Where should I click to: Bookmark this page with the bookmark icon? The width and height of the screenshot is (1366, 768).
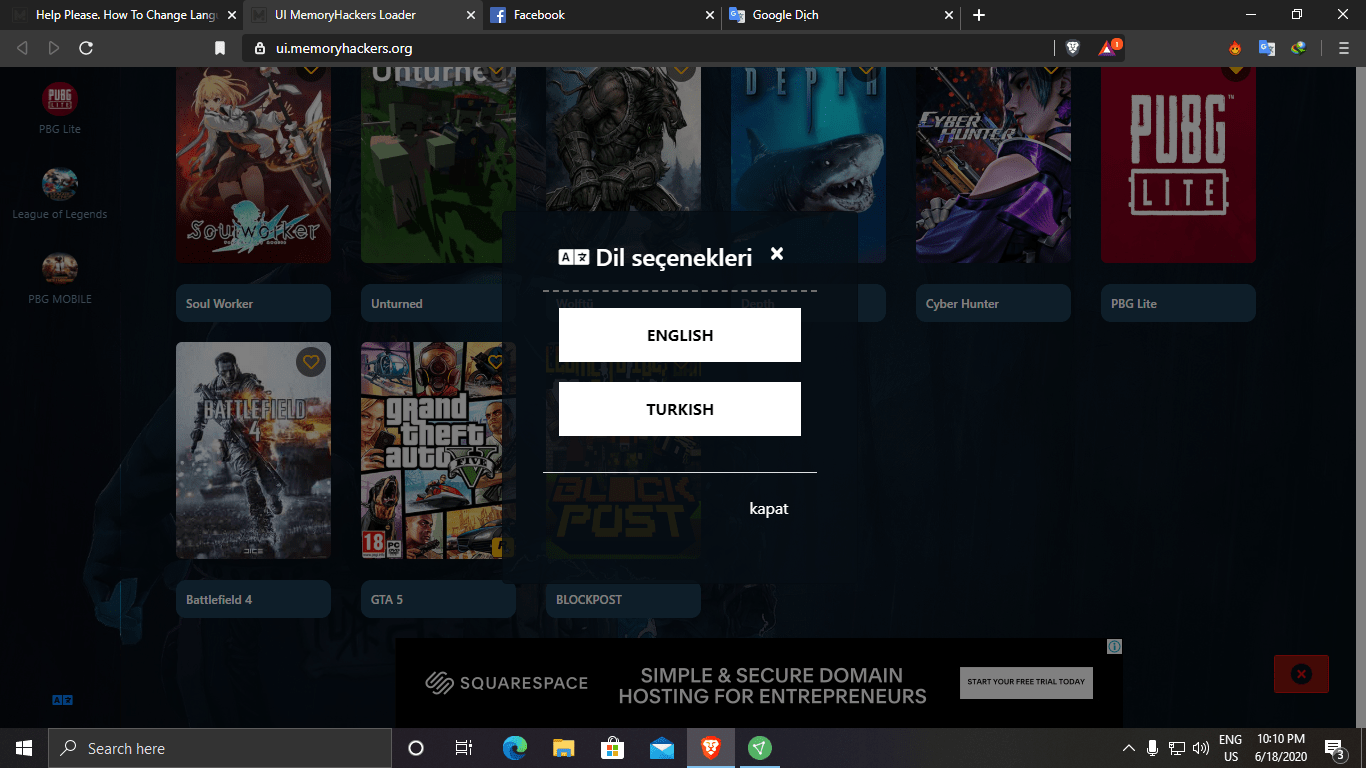click(220, 48)
